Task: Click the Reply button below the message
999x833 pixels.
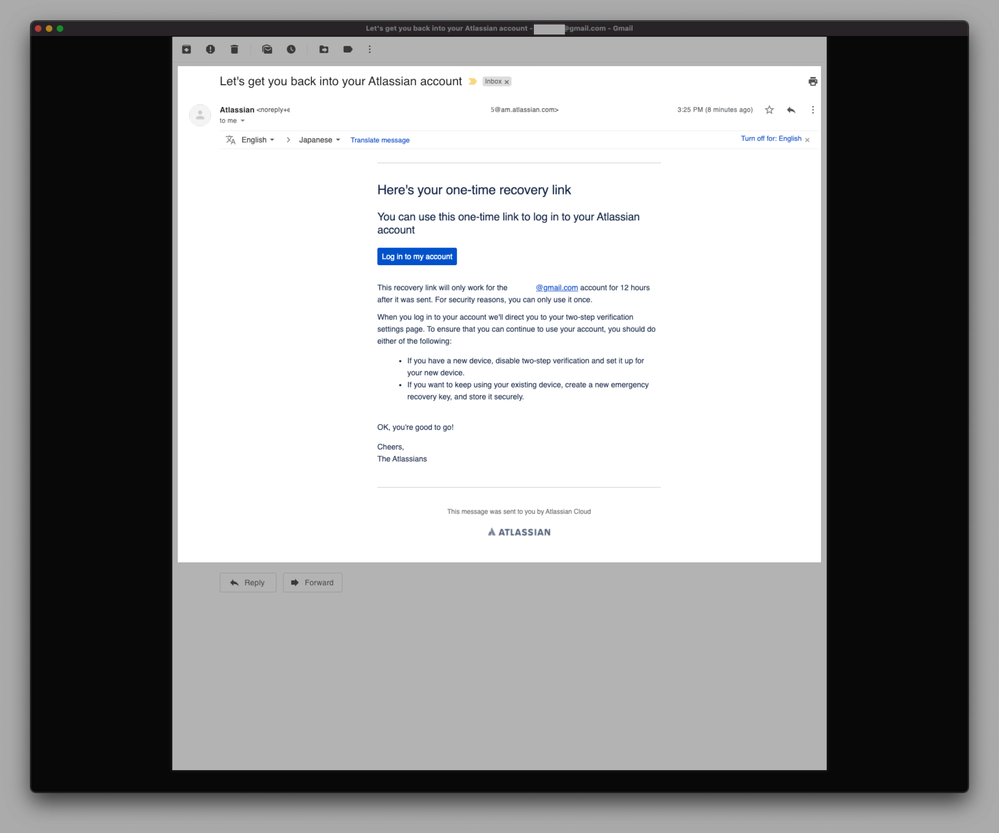Action: coord(248,583)
